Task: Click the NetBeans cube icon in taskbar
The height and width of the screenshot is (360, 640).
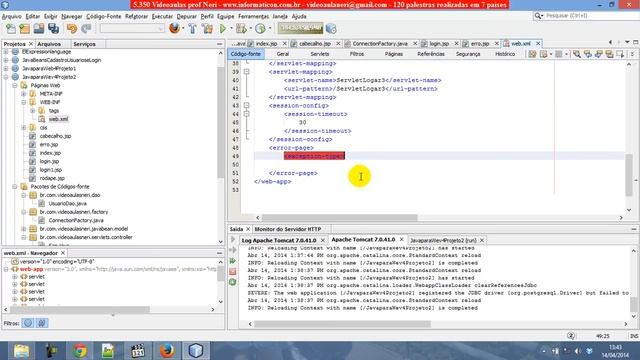Action: click(x=196, y=351)
